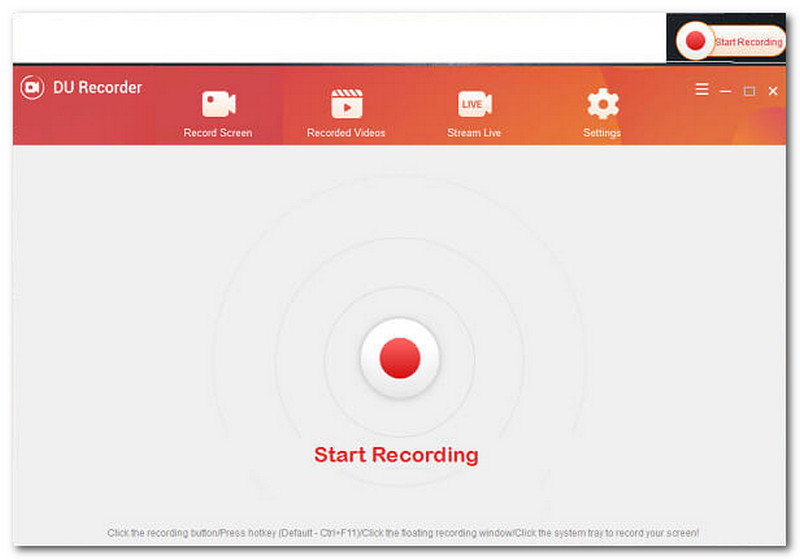Close the DU Recorder window
The image size is (800, 560).
(x=773, y=91)
